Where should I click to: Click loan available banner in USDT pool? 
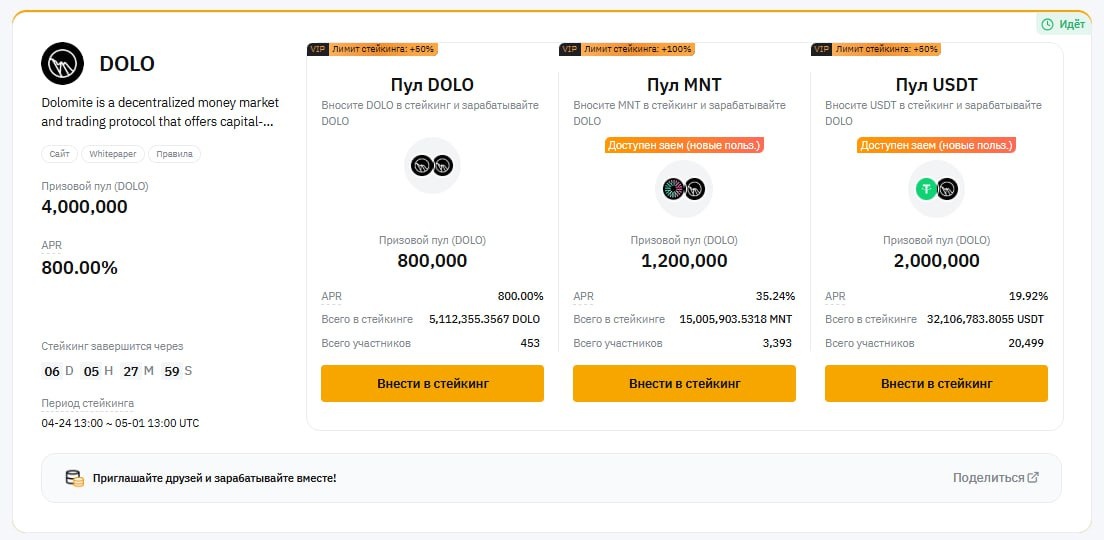(936, 145)
